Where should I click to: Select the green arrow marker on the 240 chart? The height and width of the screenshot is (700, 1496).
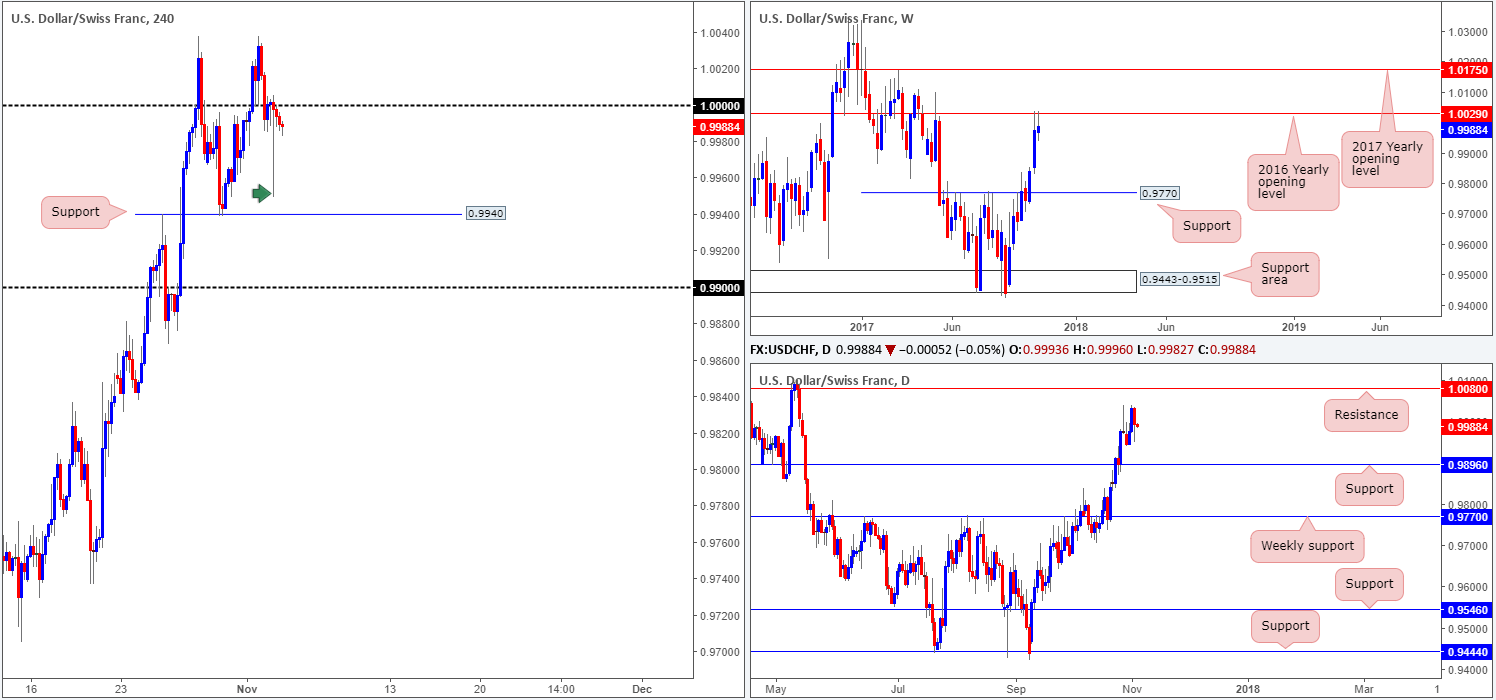tap(262, 193)
